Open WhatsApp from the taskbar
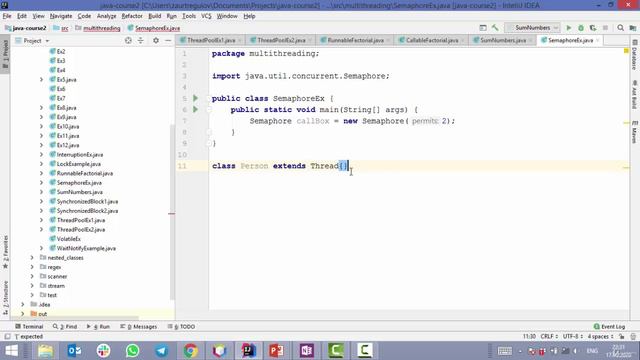This screenshot has height=360, width=640. (x=132, y=351)
